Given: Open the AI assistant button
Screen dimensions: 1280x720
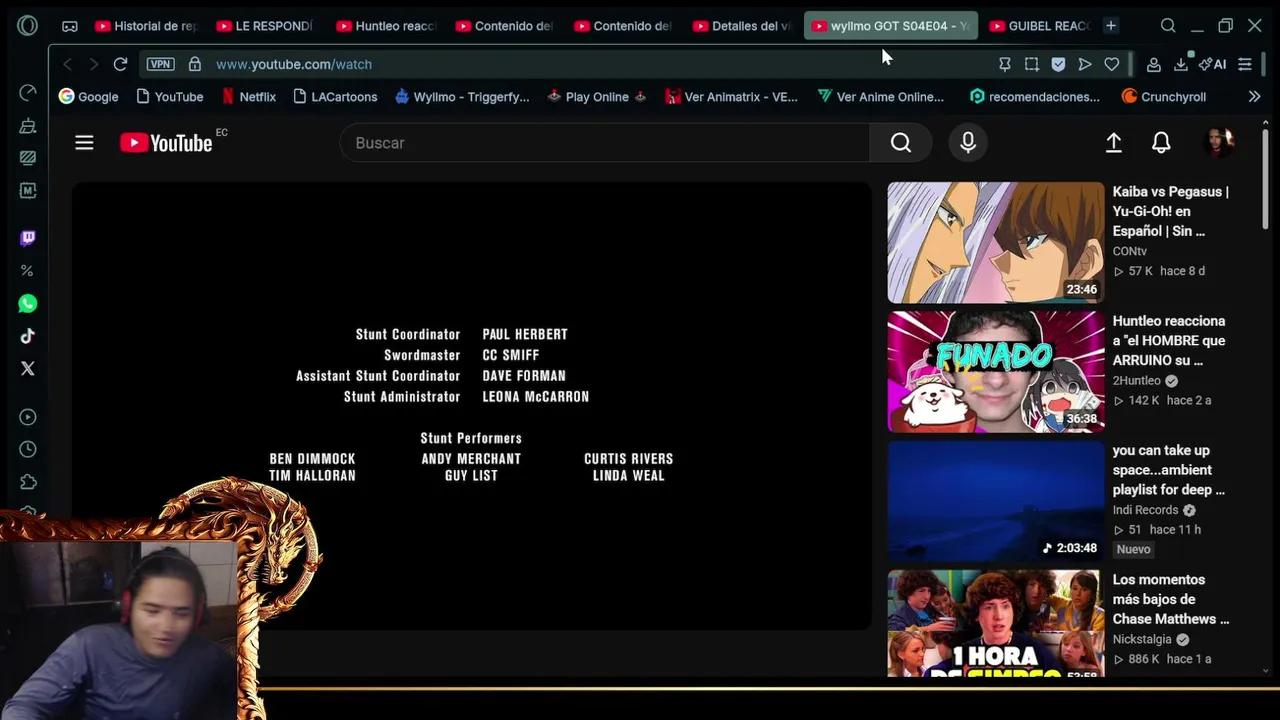Looking at the screenshot, I should click(1213, 64).
